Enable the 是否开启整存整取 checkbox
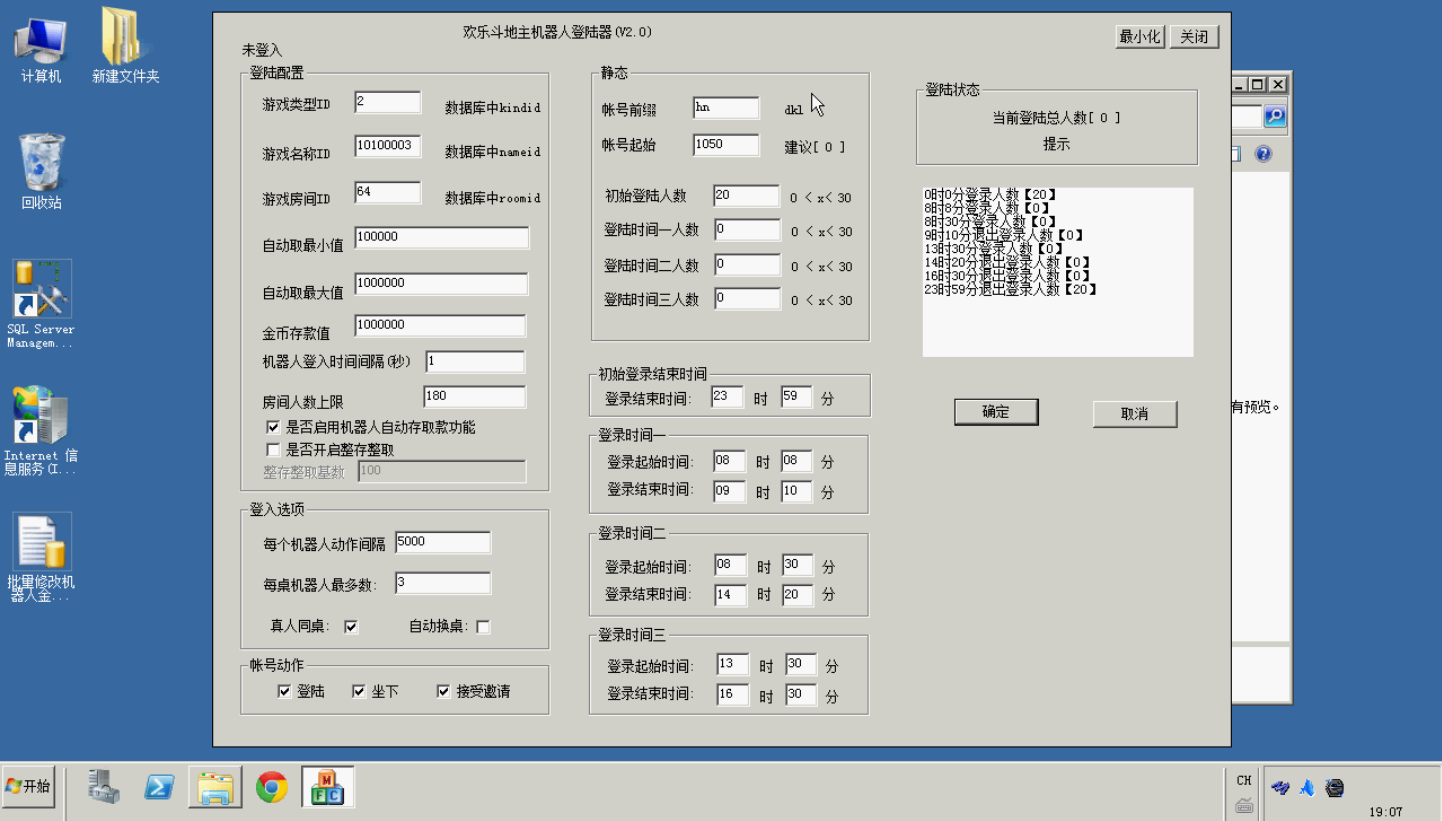This screenshot has height=821, width=1442. click(274, 450)
